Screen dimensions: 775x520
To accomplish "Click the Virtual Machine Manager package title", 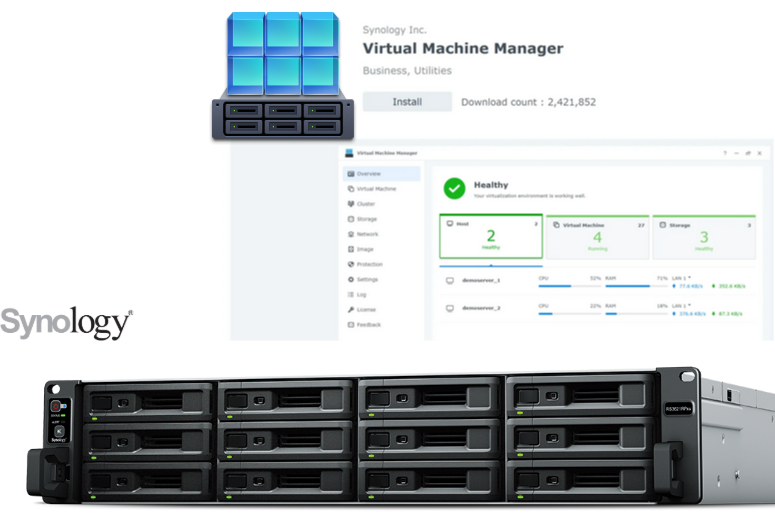I will pos(463,48).
